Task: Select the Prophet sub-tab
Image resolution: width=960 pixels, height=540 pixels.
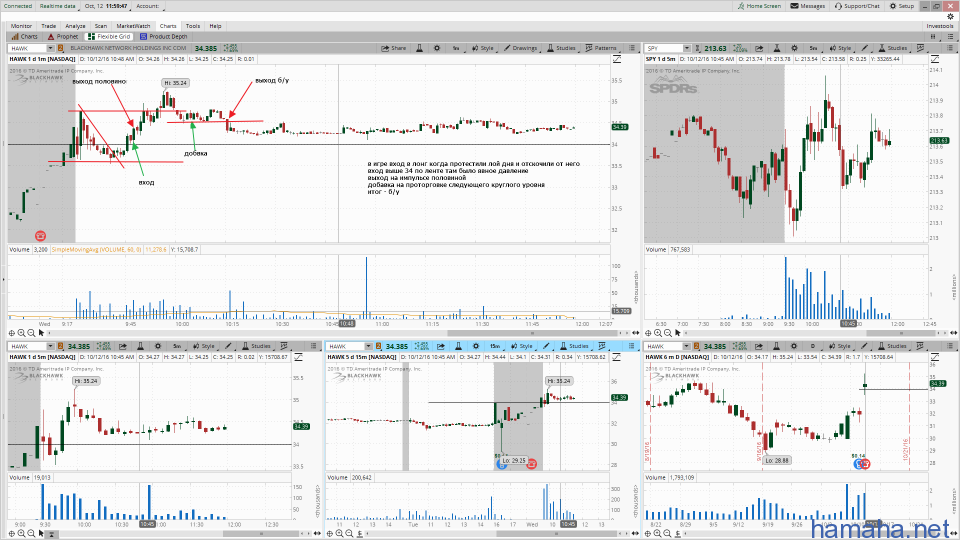Action: pos(63,37)
